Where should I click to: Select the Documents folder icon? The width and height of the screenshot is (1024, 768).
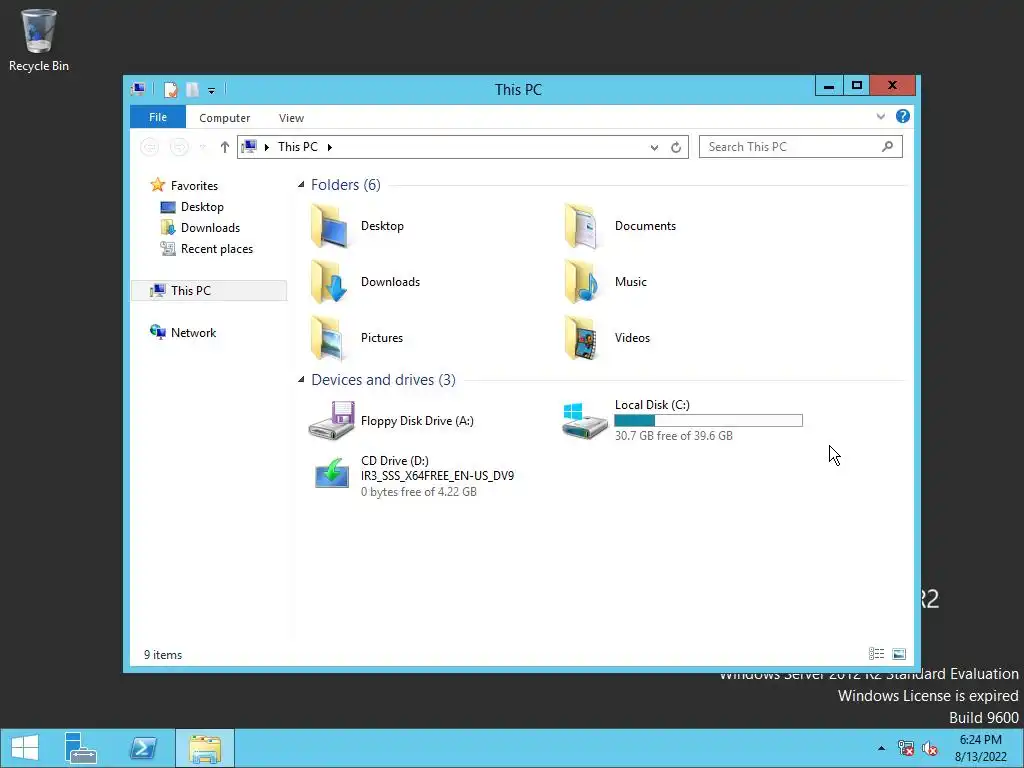point(581,226)
